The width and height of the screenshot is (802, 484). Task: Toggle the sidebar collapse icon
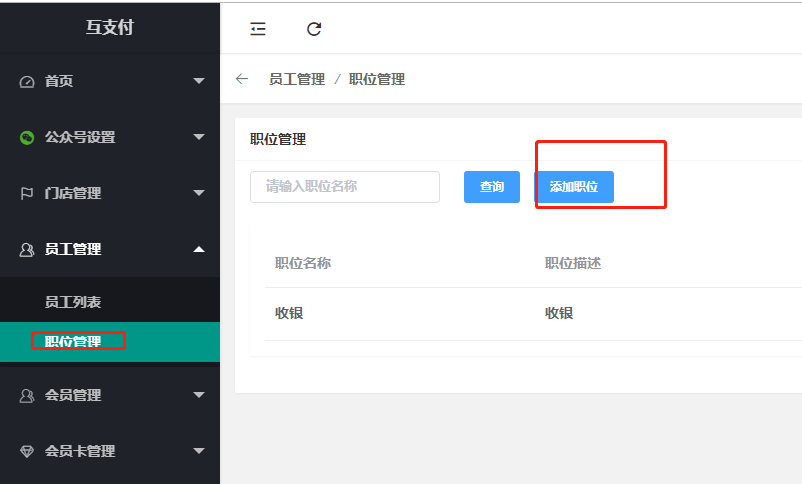[258, 29]
